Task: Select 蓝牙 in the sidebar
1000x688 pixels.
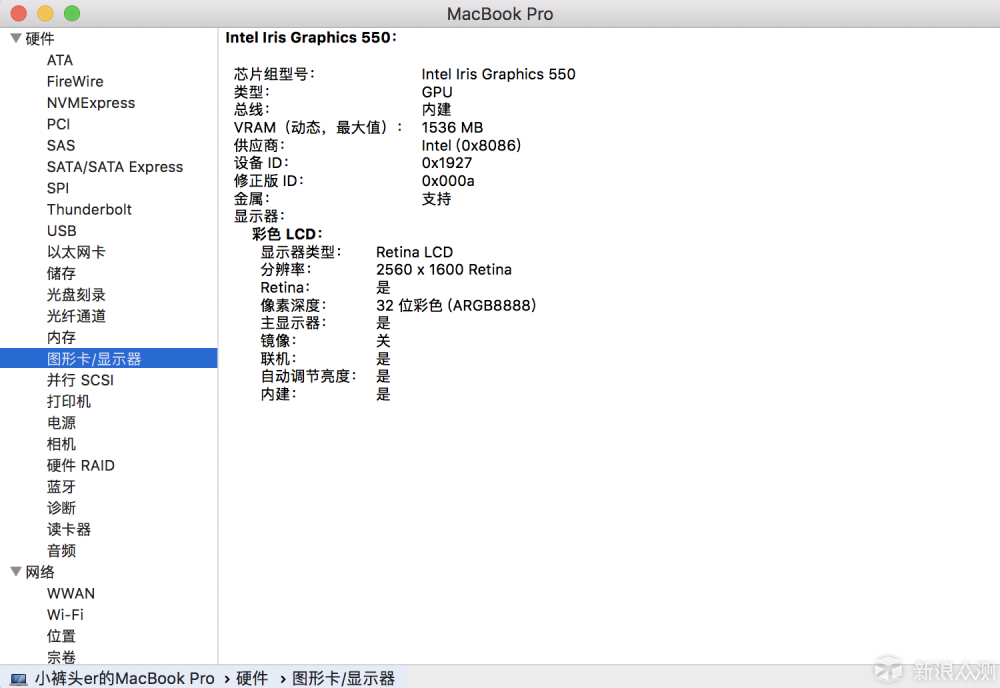Action: 61,487
